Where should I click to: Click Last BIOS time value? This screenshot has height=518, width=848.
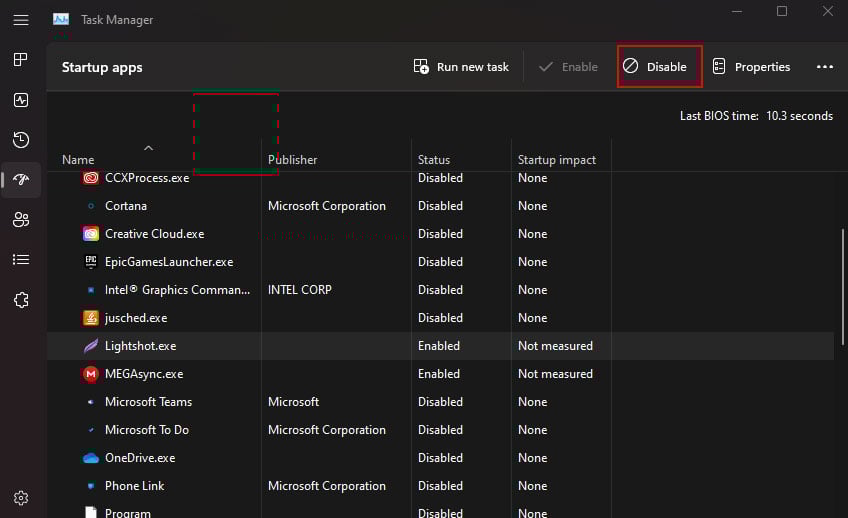click(799, 116)
